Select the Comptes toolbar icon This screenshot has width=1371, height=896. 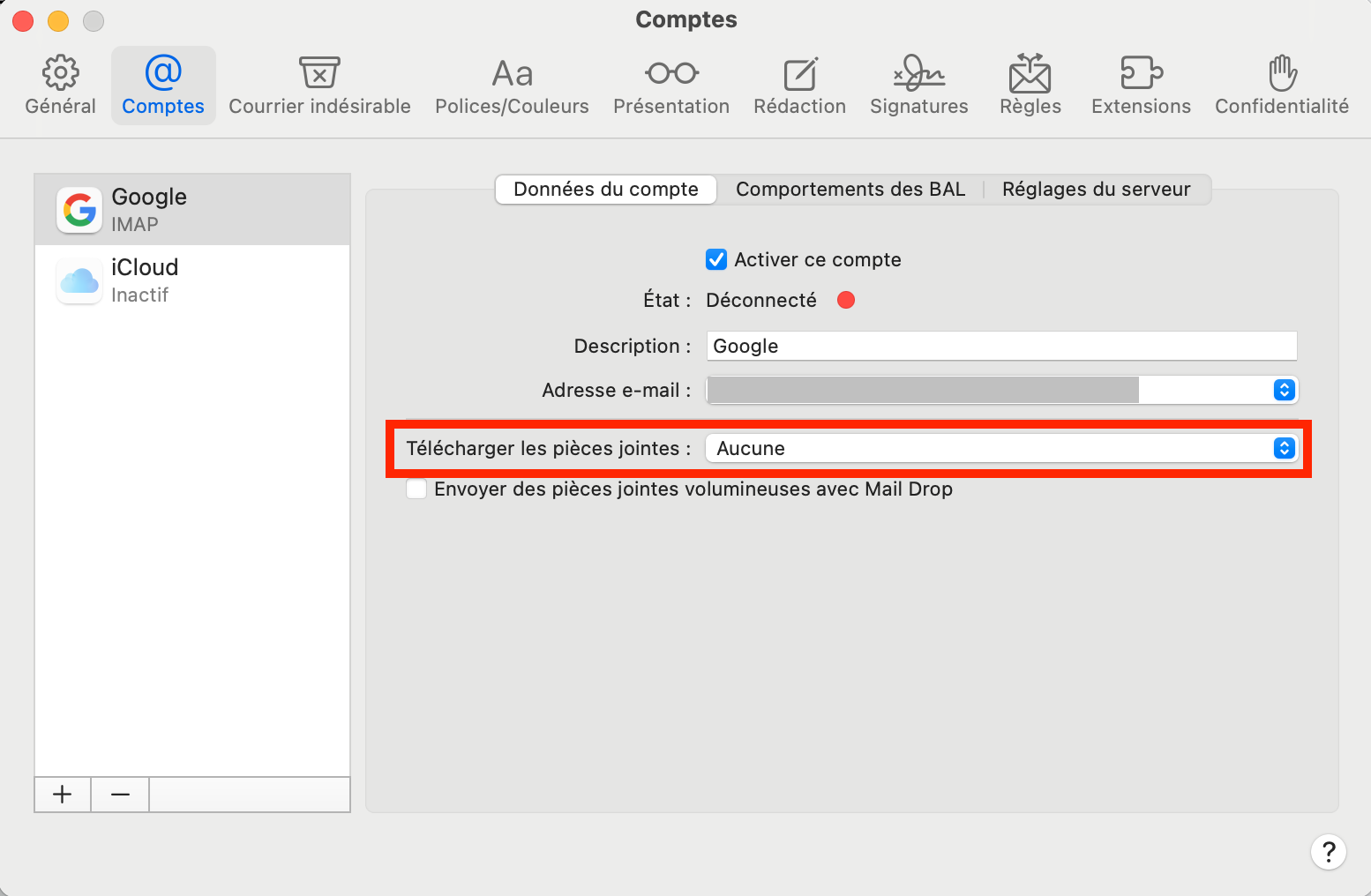coord(163,86)
